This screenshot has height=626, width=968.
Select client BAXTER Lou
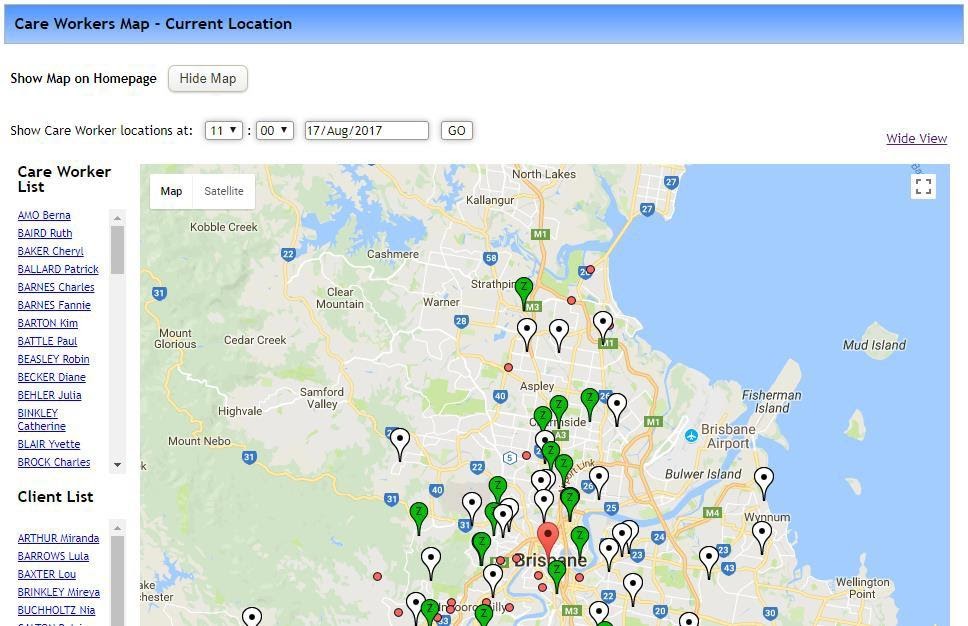pos(47,574)
